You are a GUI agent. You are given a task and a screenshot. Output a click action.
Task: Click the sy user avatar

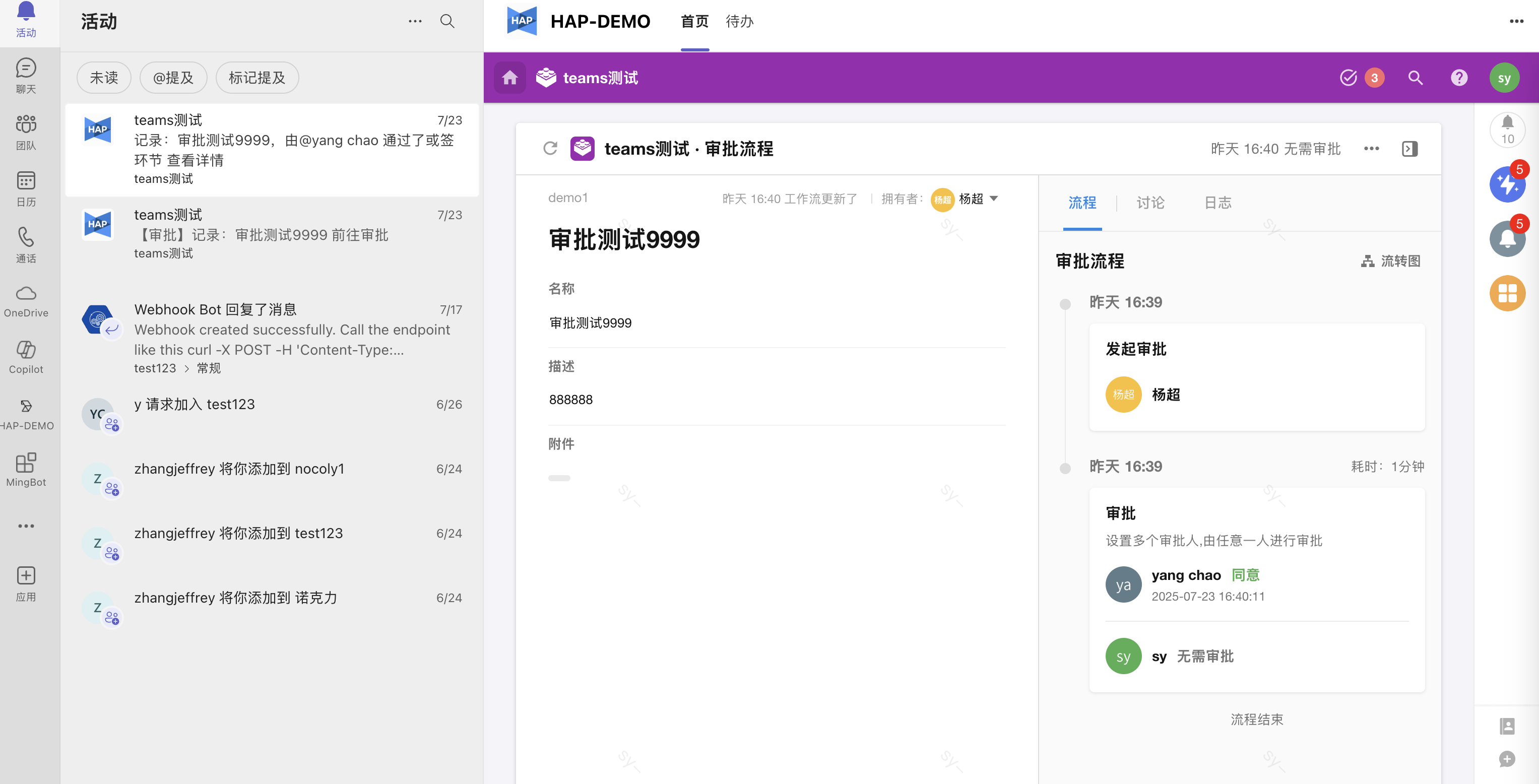point(1504,78)
